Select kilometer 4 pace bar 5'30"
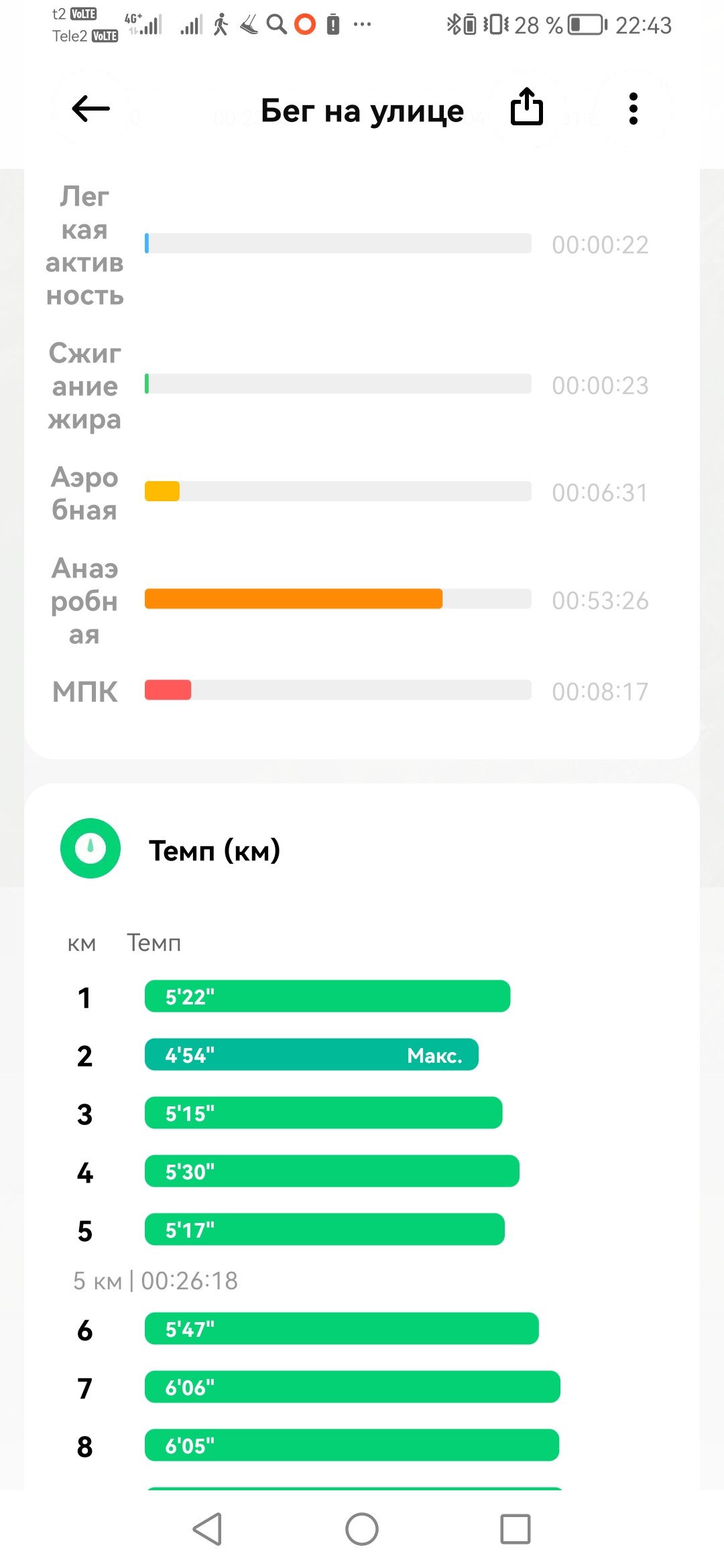The height and width of the screenshot is (1568, 724). coord(332,1171)
